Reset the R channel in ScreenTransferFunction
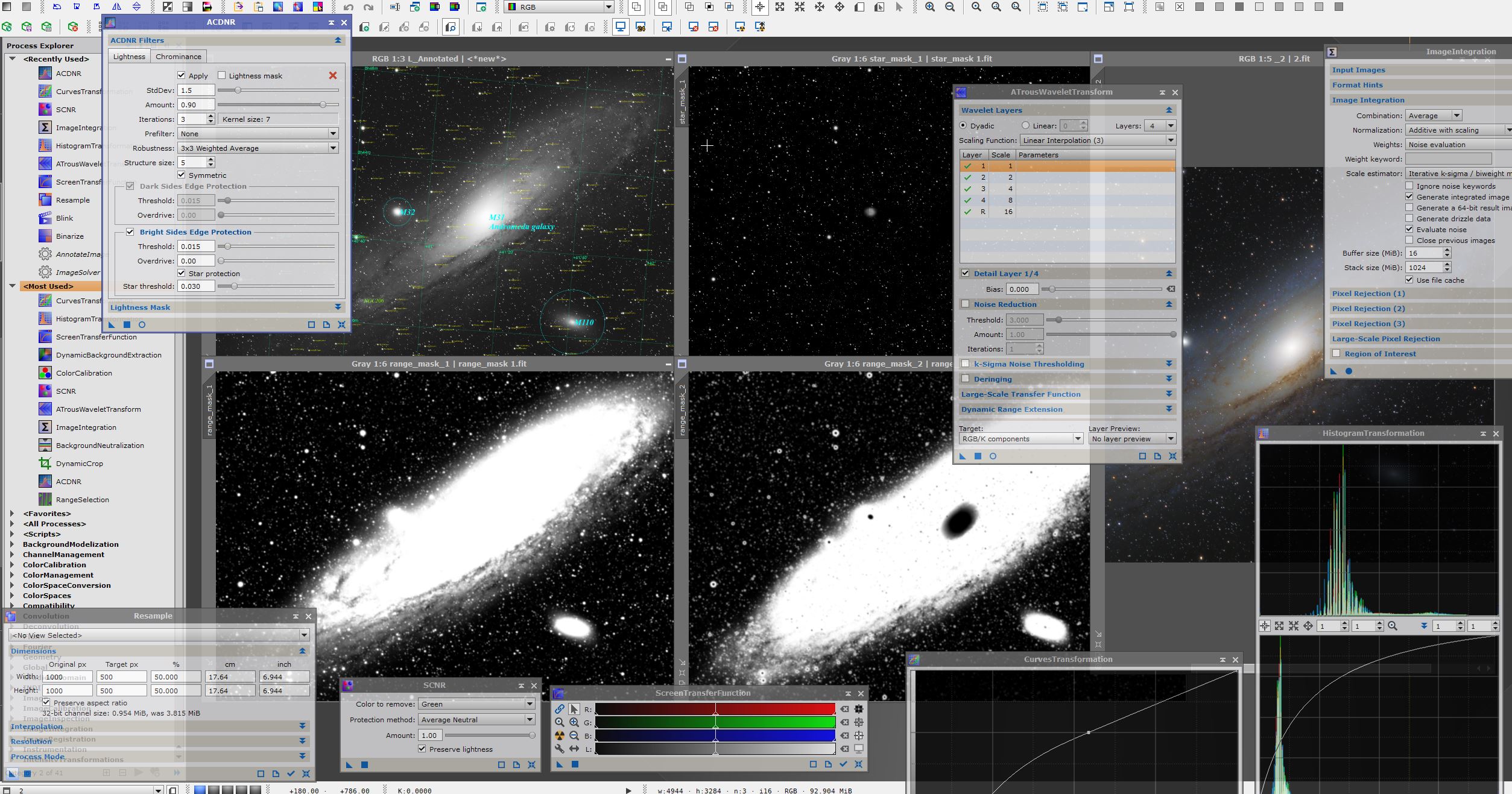The height and width of the screenshot is (794, 1512). click(x=845, y=709)
